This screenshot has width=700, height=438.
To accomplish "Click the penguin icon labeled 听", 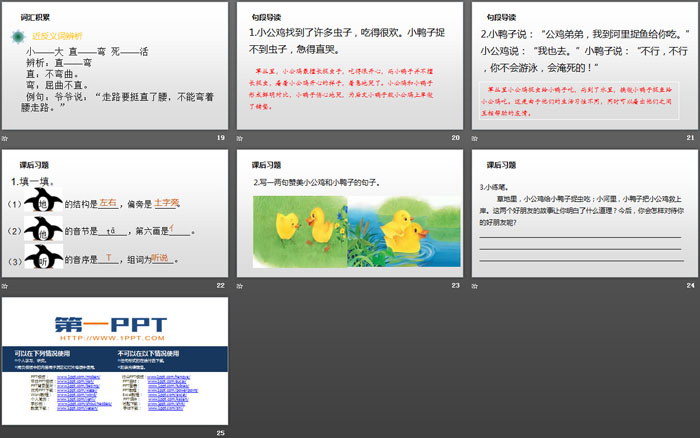I will (43, 259).
